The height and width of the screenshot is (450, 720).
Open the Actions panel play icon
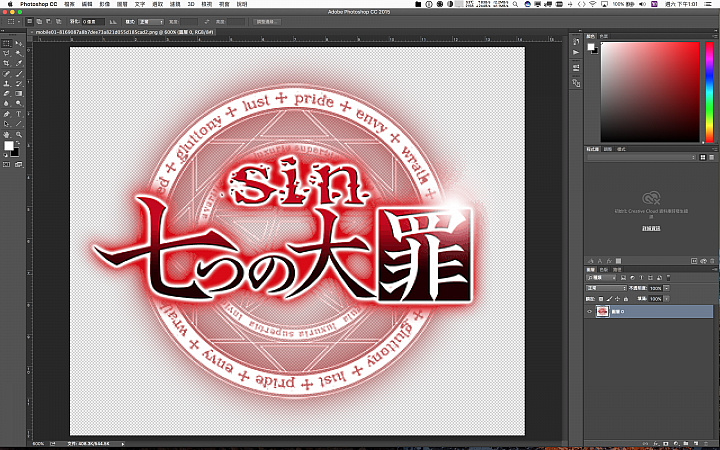click(x=576, y=52)
